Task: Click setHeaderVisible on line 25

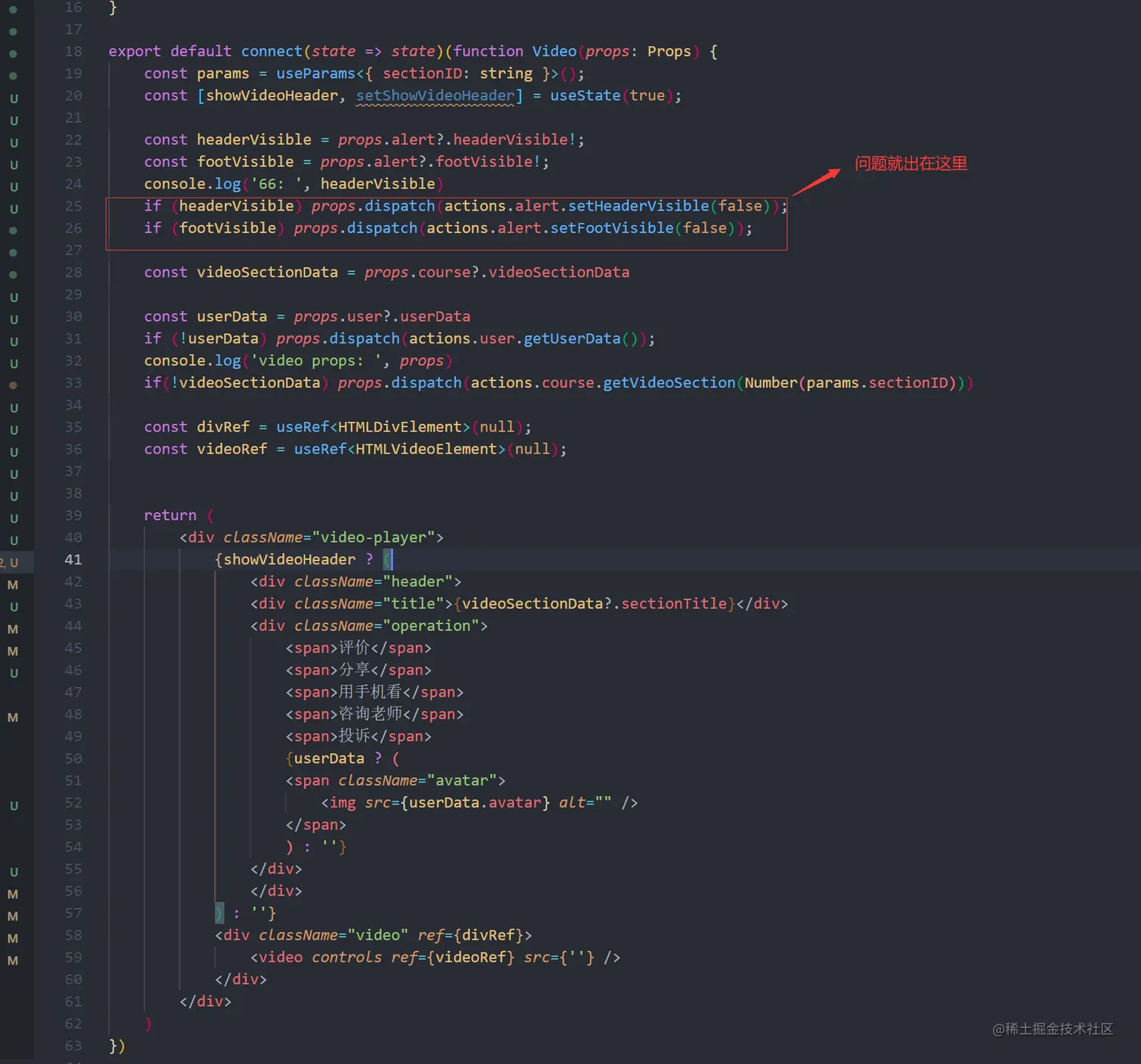Action: click(x=638, y=206)
